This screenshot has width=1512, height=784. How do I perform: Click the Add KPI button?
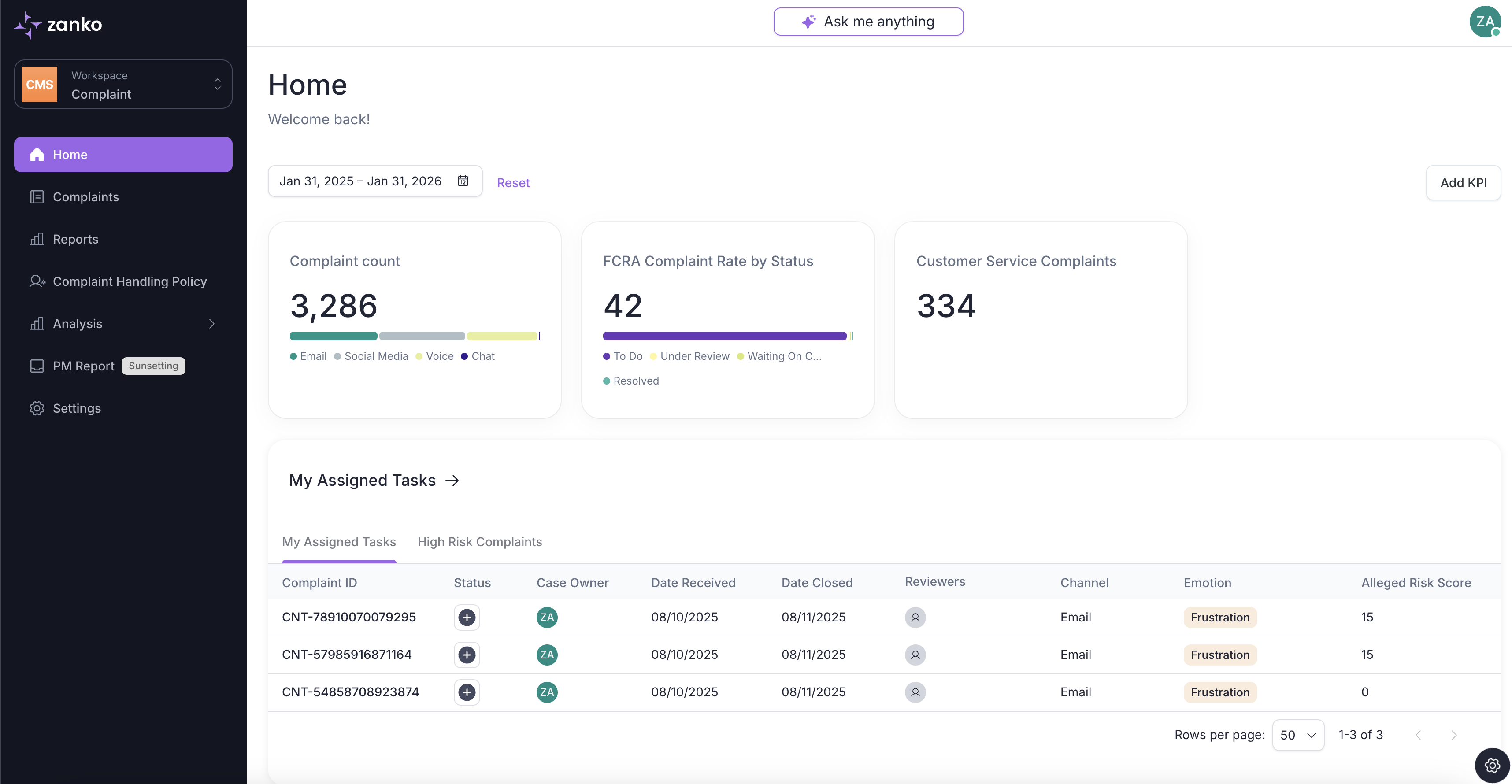point(1463,182)
